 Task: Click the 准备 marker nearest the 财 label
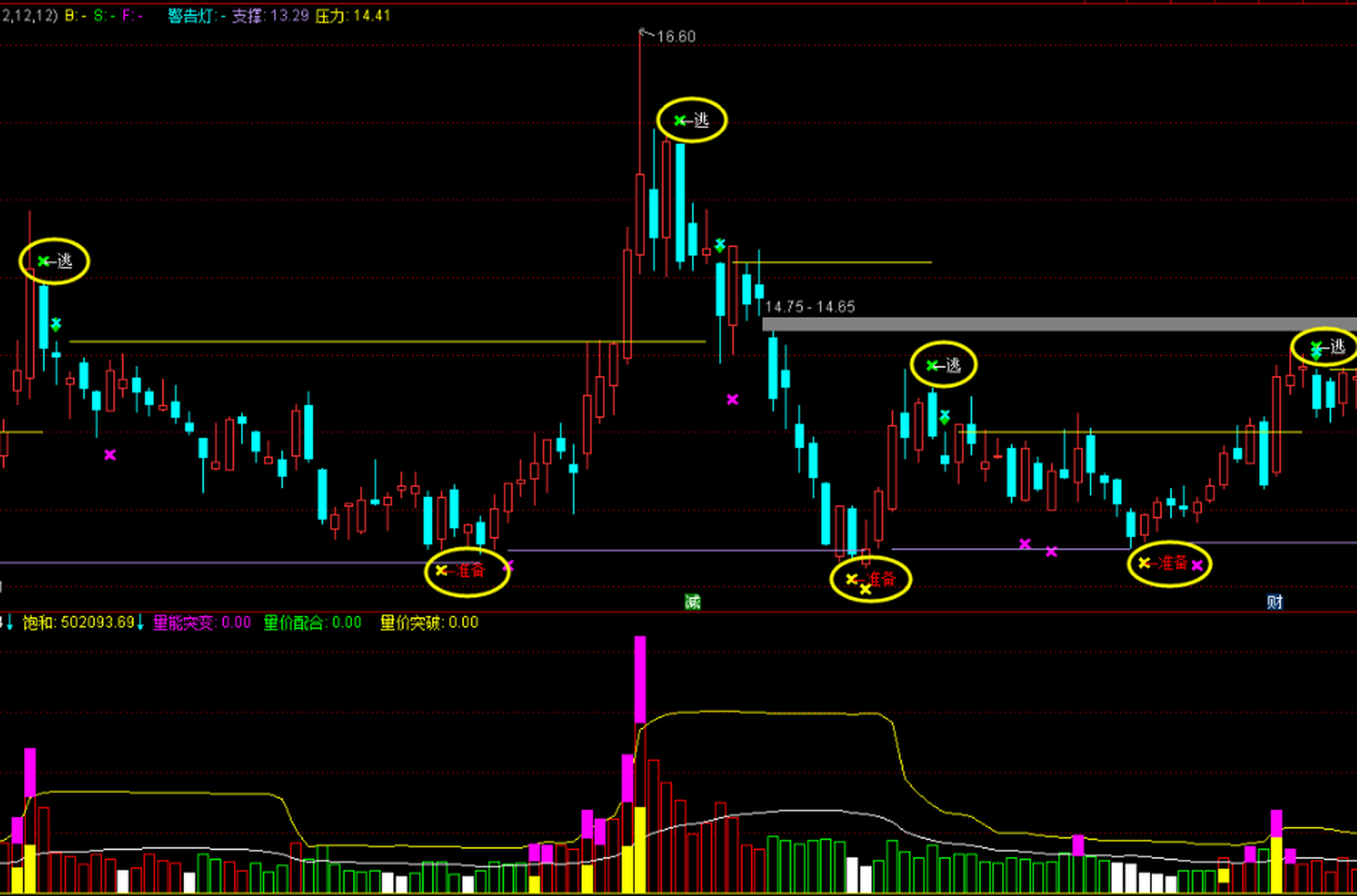[1169, 563]
